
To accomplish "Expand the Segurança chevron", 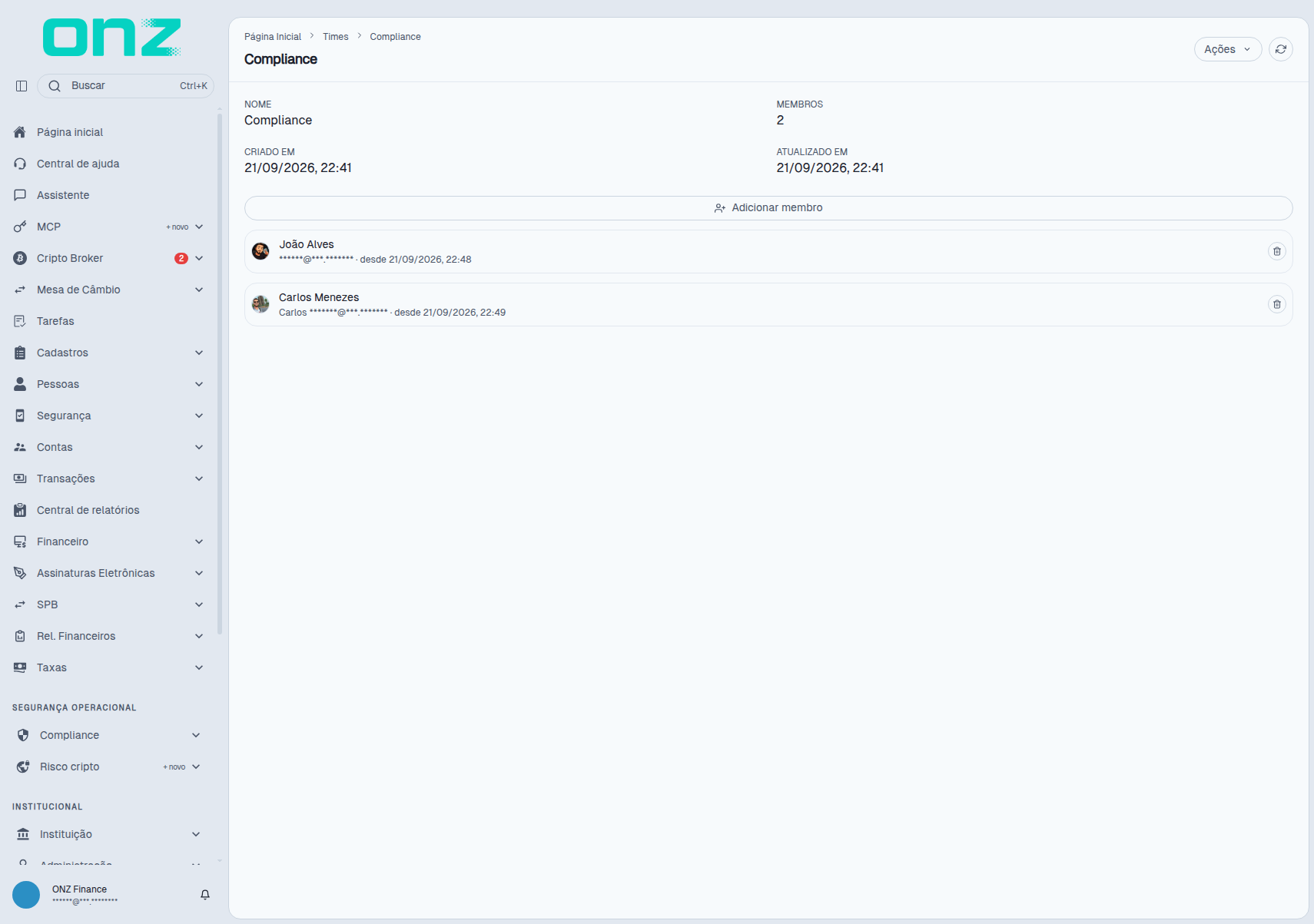I will click(x=199, y=416).
